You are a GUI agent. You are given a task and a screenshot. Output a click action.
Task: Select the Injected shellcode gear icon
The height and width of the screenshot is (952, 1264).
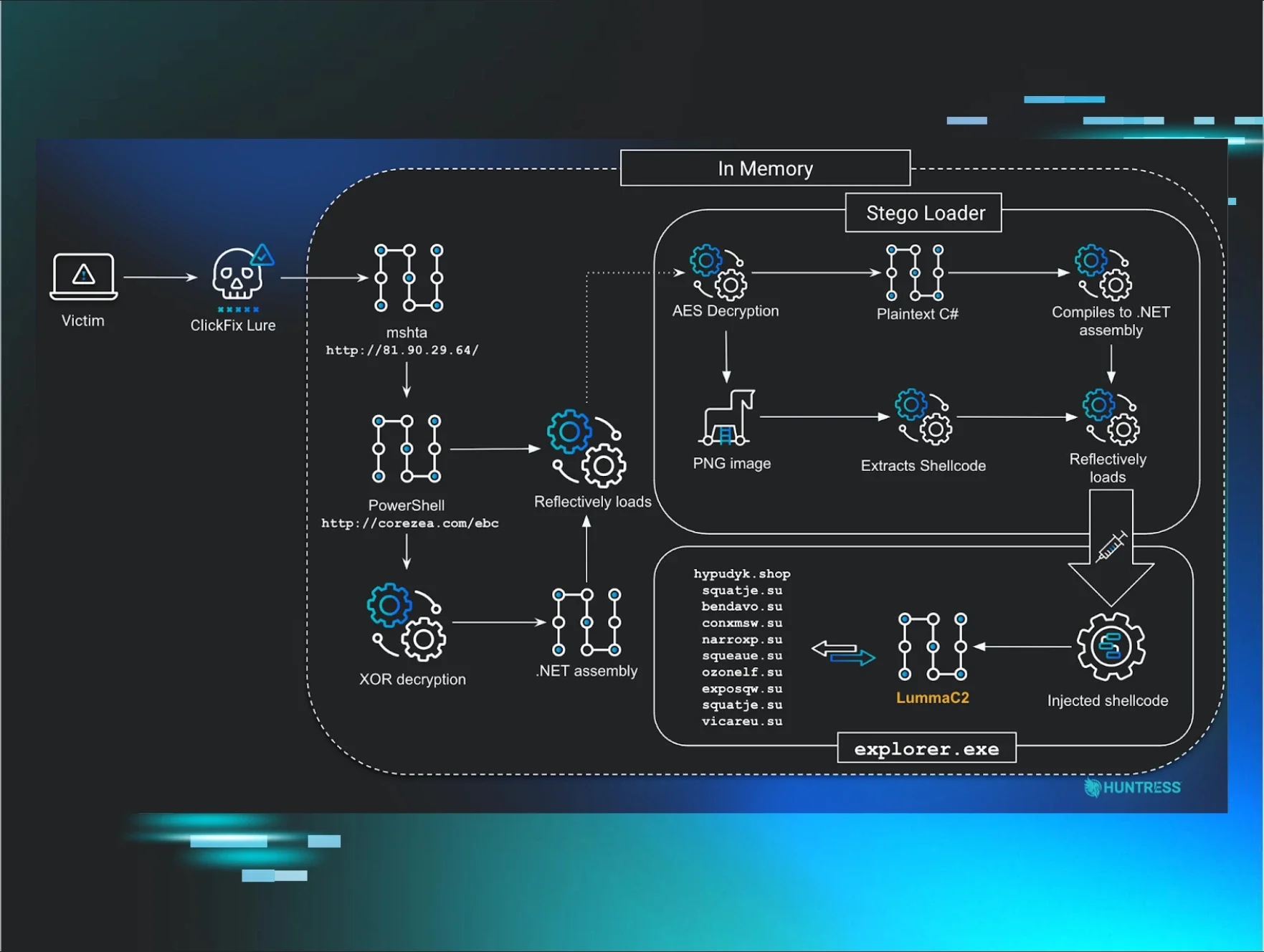pos(1110,647)
